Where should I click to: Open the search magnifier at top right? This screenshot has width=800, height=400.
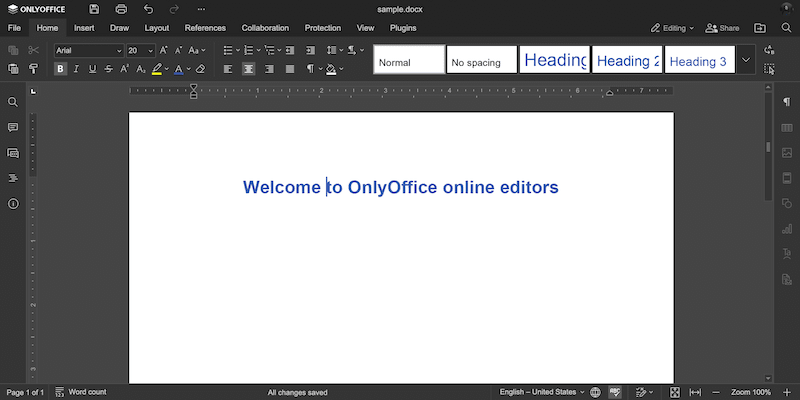786,28
